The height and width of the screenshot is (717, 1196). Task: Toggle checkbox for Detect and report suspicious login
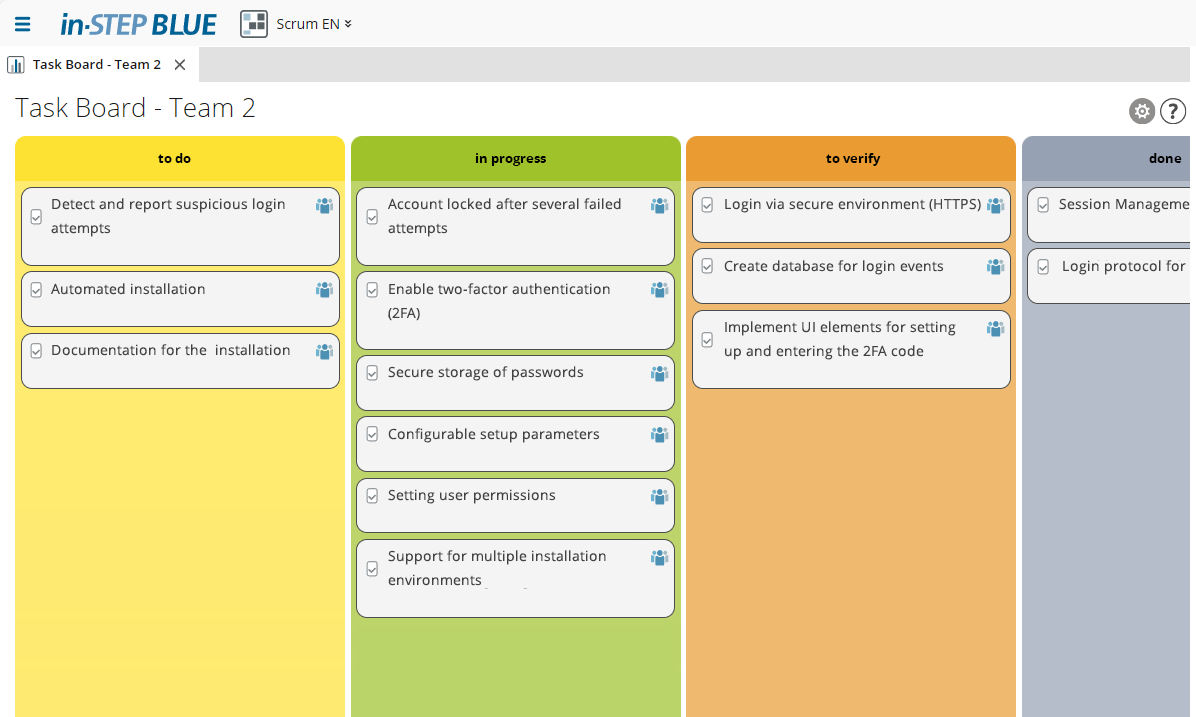click(36, 216)
